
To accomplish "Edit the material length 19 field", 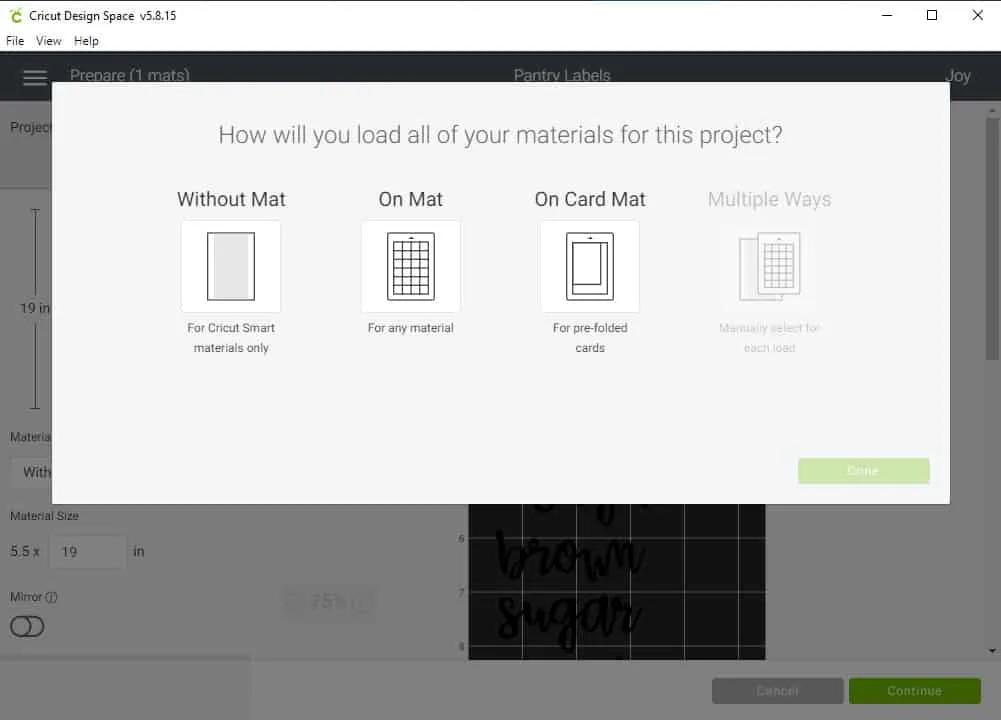I will (88, 551).
